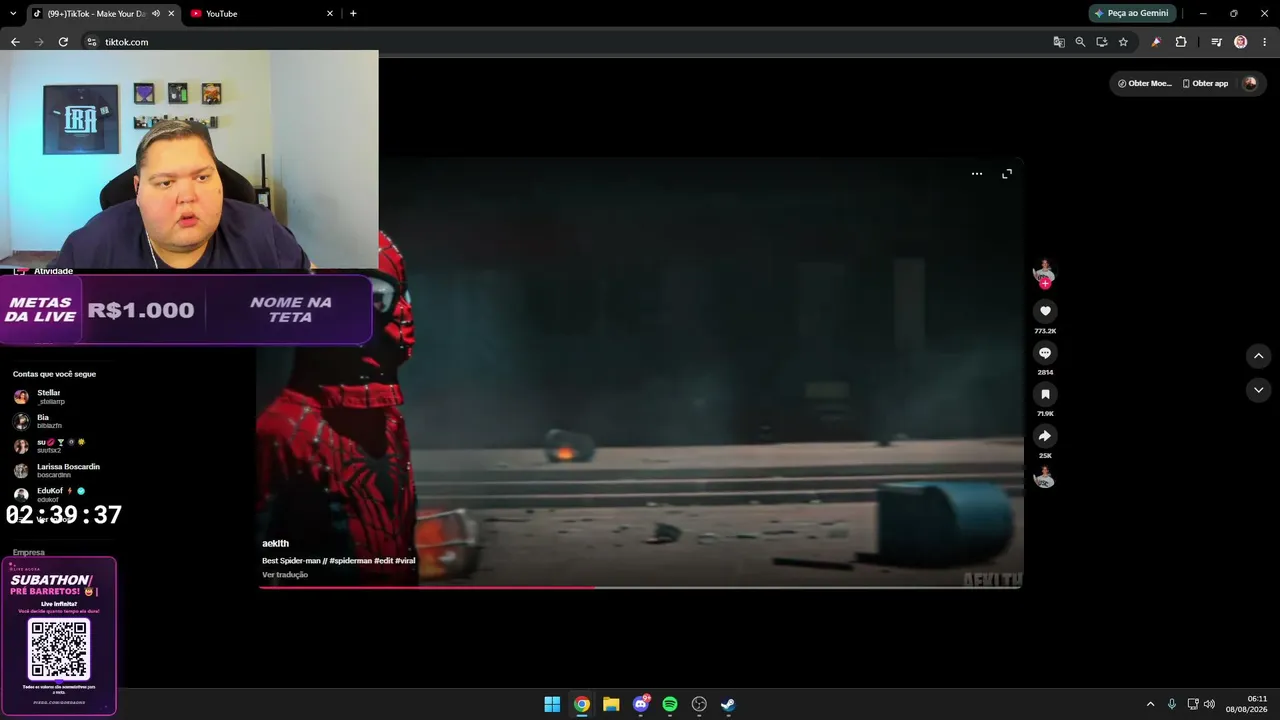
Task: Skip to the next video
Action: 1258,390
